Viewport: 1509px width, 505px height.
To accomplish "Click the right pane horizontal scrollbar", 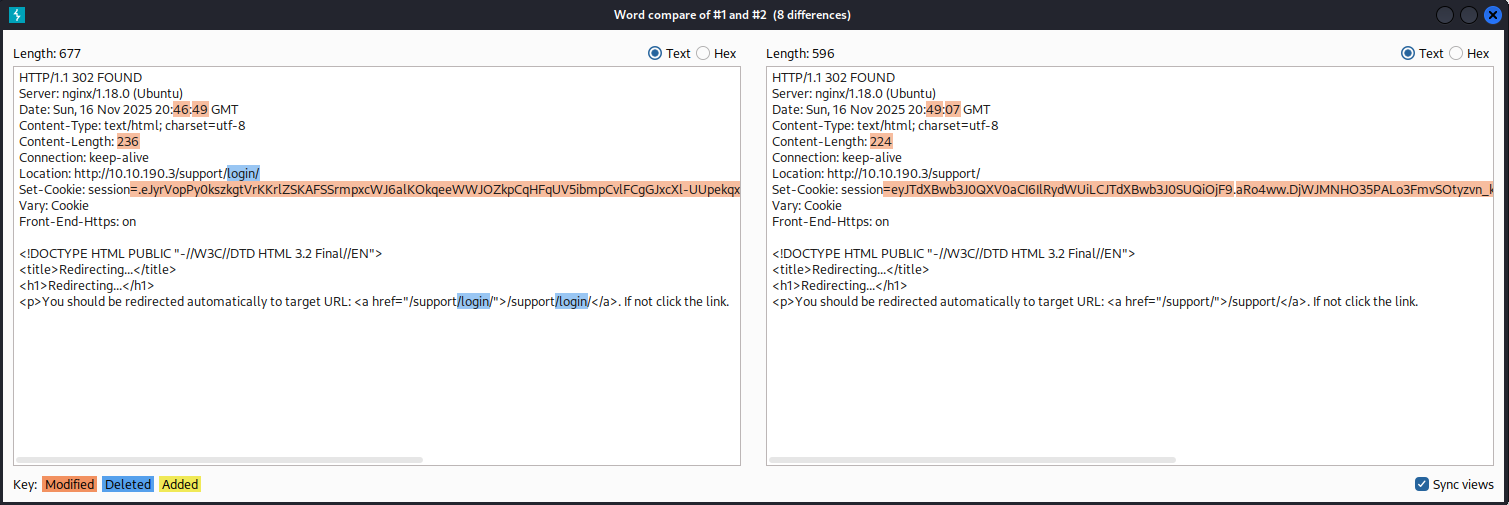I will (972, 460).
